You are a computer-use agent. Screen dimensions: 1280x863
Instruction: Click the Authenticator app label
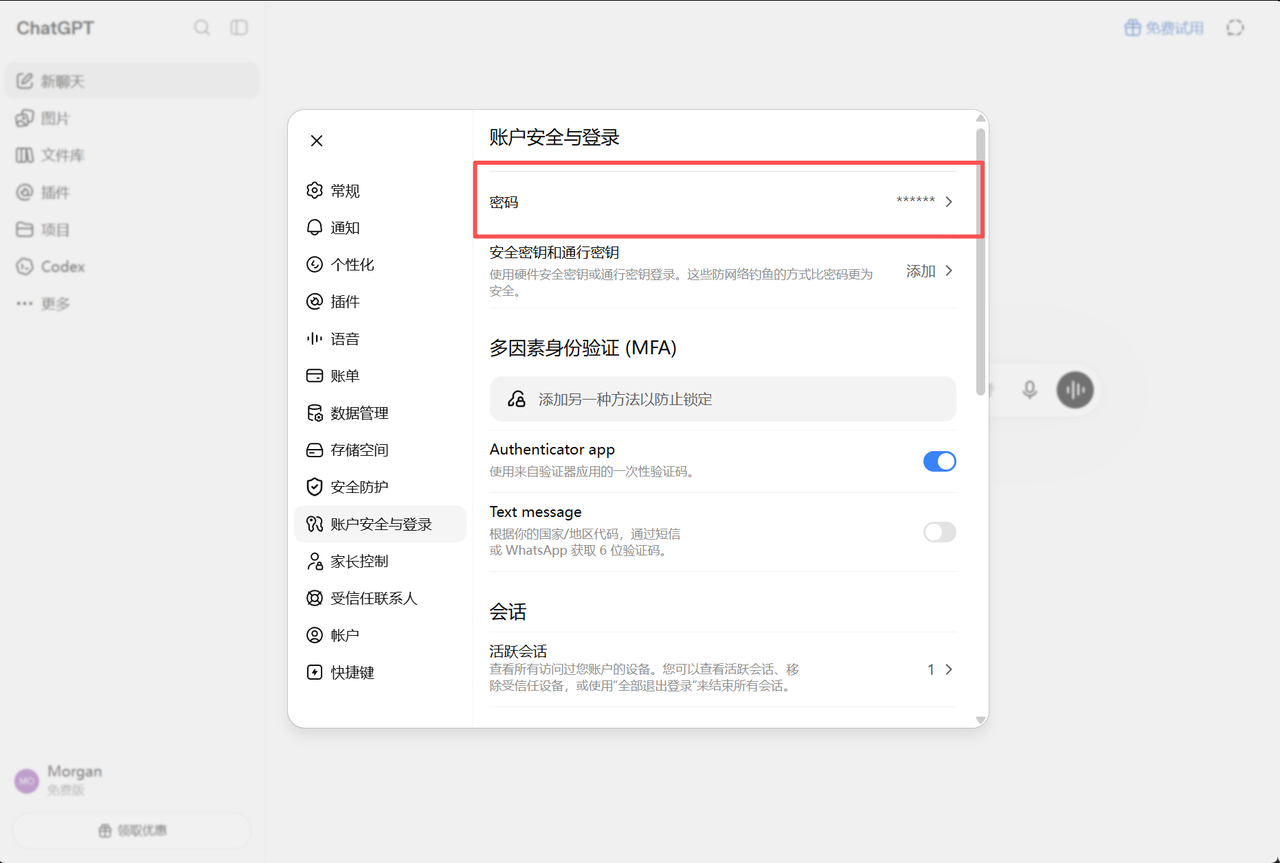[x=552, y=450]
